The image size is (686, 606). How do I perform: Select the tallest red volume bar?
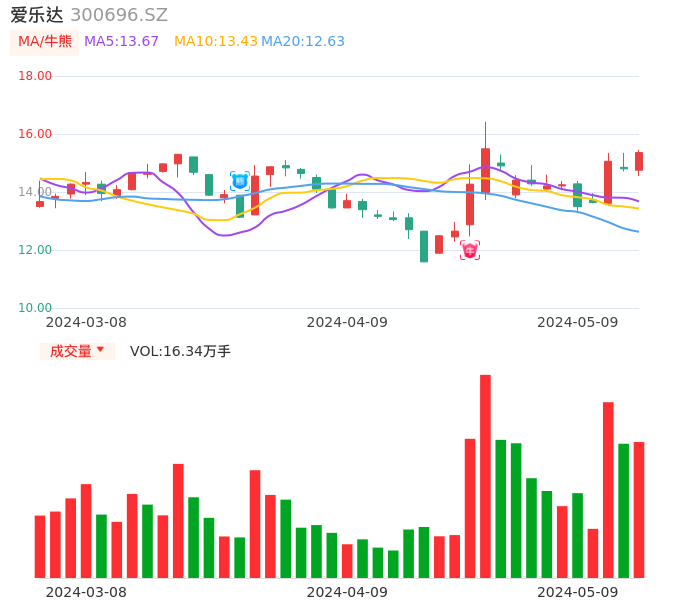pos(485,476)
